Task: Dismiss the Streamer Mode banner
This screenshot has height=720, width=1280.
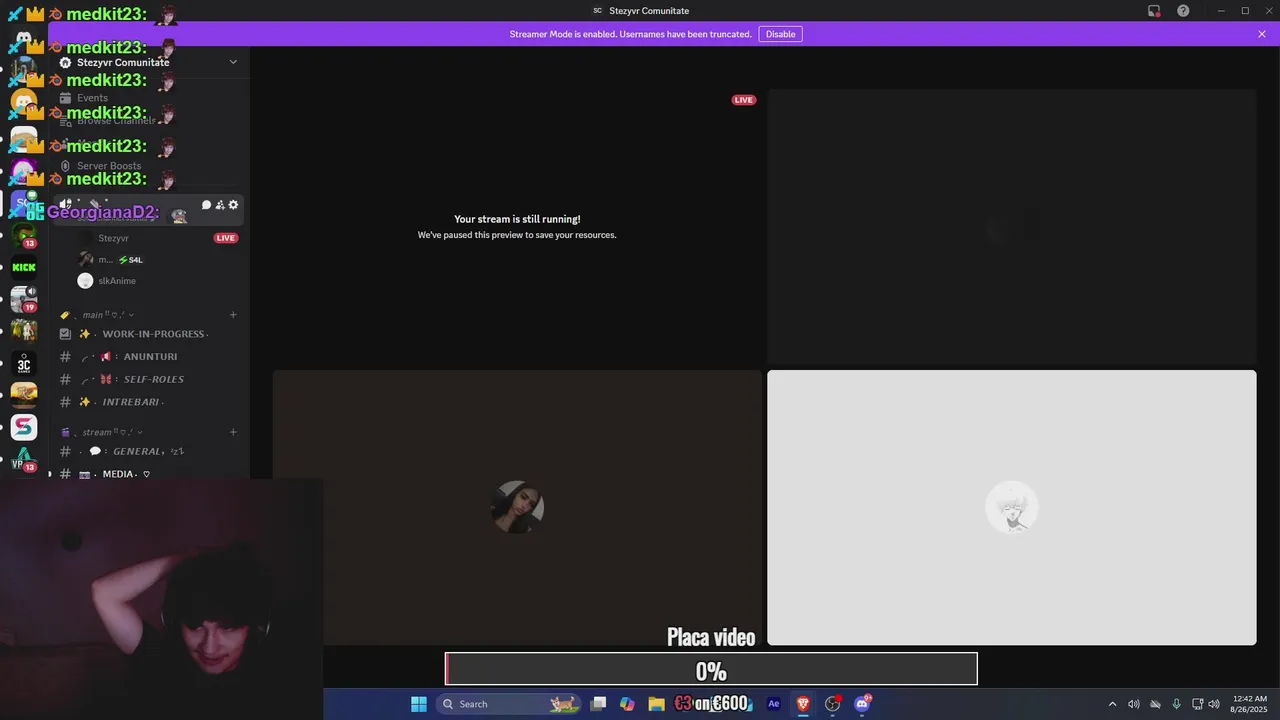Action: pos(1262,34)
